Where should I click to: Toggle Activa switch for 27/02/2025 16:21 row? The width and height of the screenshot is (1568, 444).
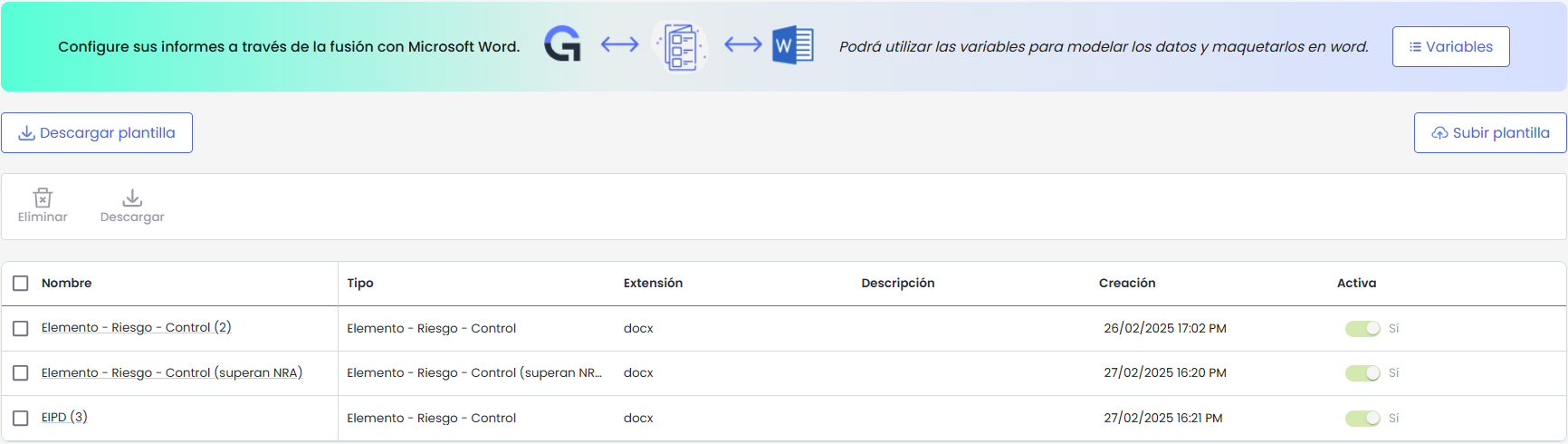pos(1362,418)
